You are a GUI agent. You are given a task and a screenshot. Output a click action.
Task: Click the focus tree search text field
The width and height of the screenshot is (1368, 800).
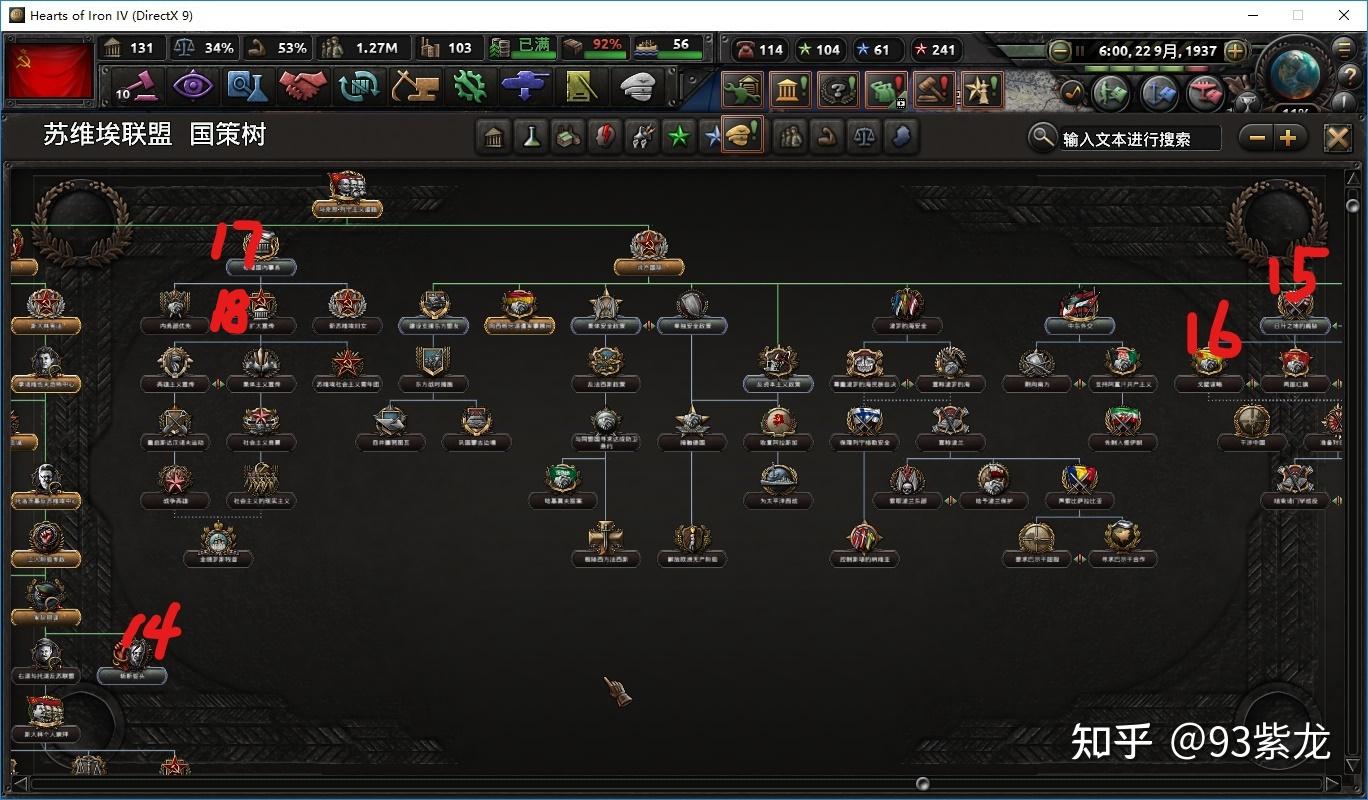point(1140,139)
